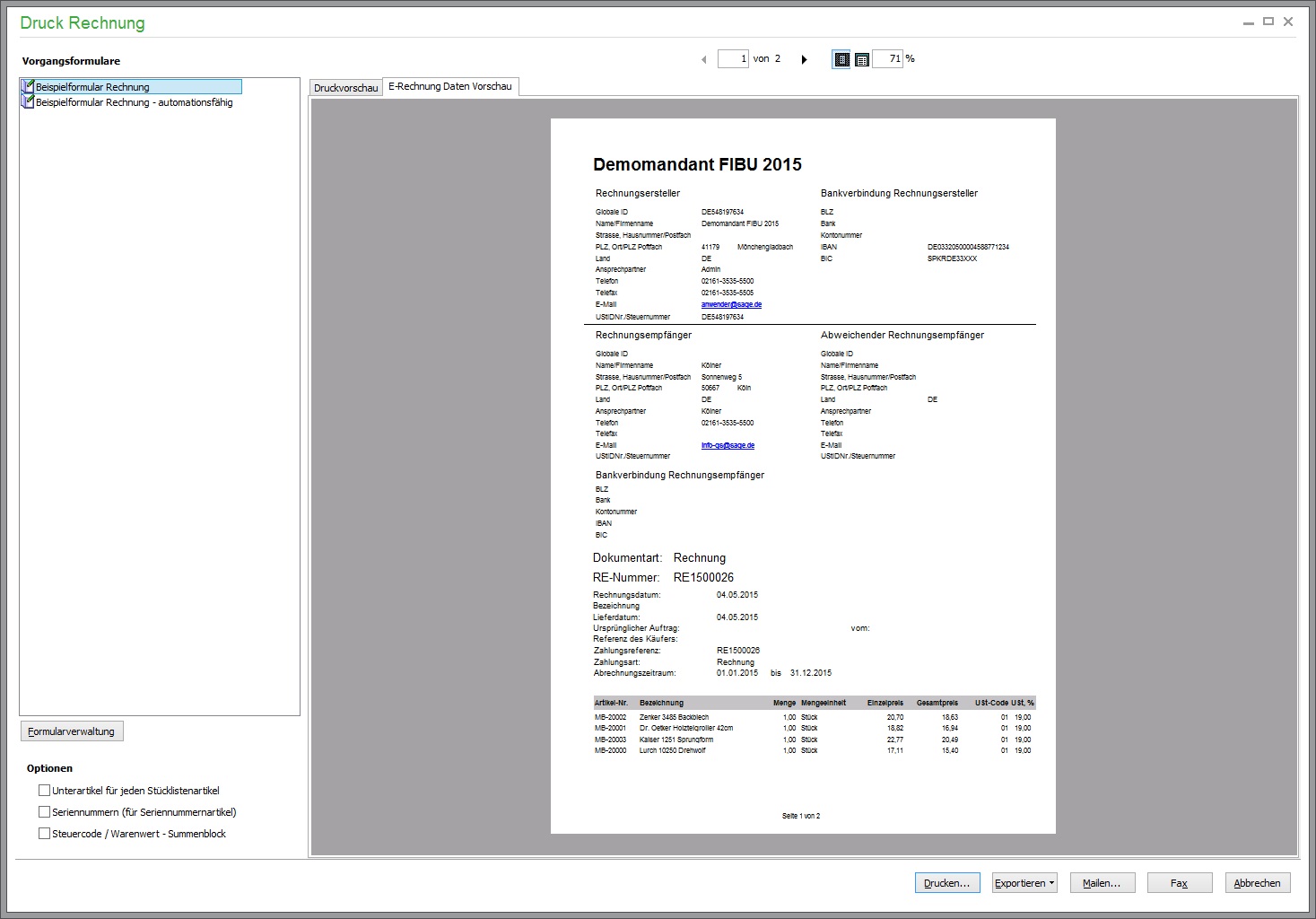The image size is (1316, 919).
Task: Click the Beispielformular Rechnung form icon
Action: tap(28, 87)
